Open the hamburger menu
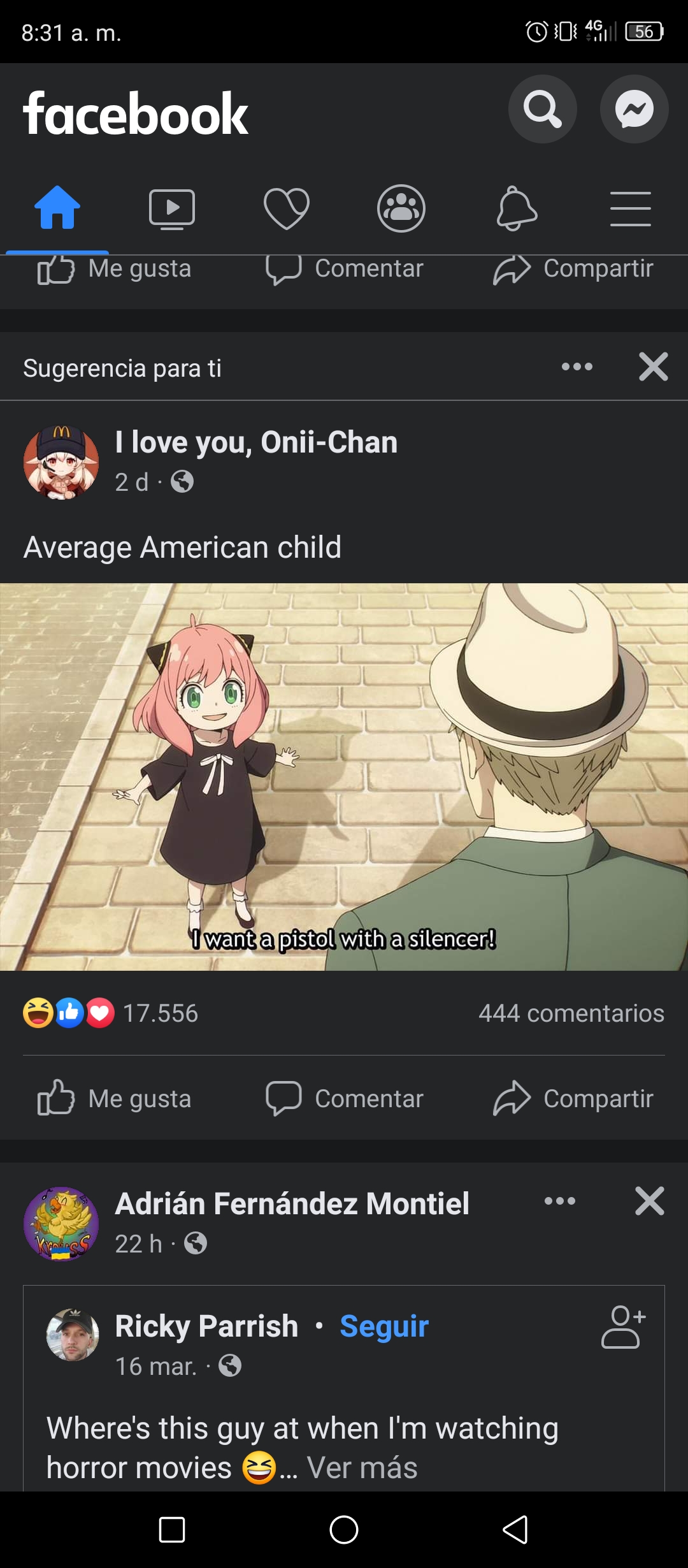The height and width of the screenshot is (1568, 688). (631, 208)
